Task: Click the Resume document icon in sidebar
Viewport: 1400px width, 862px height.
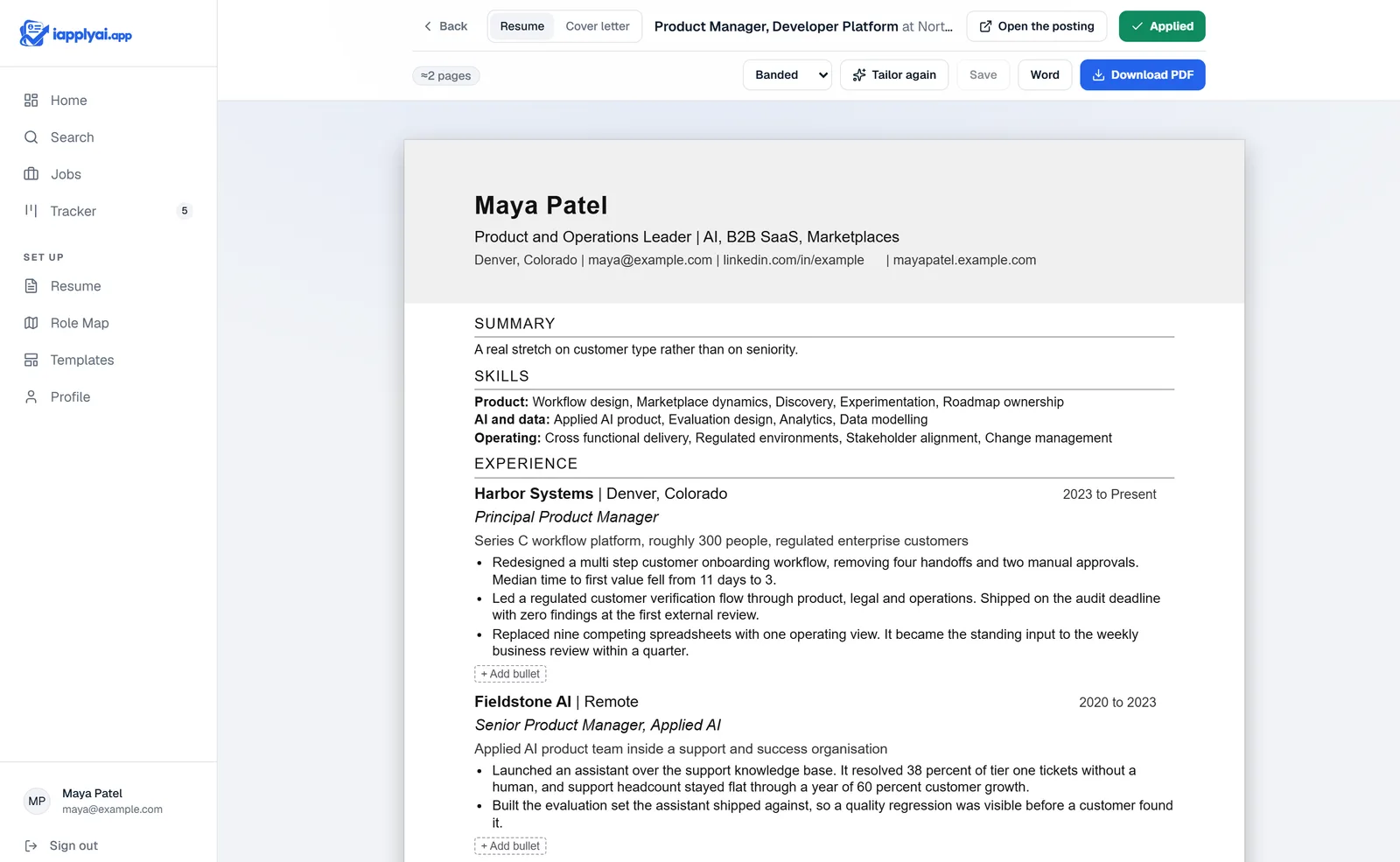Action: (x=31, y=286)
